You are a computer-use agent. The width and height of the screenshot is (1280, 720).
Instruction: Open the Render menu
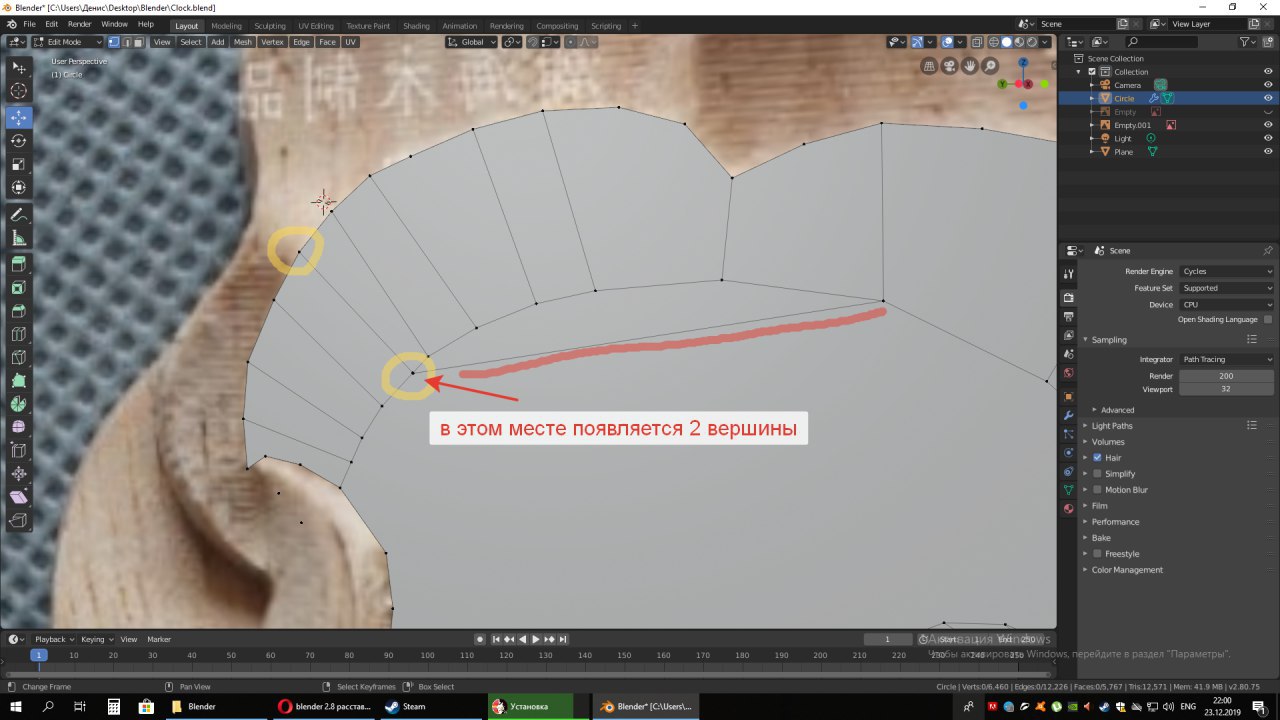click(x=79, y=23)
